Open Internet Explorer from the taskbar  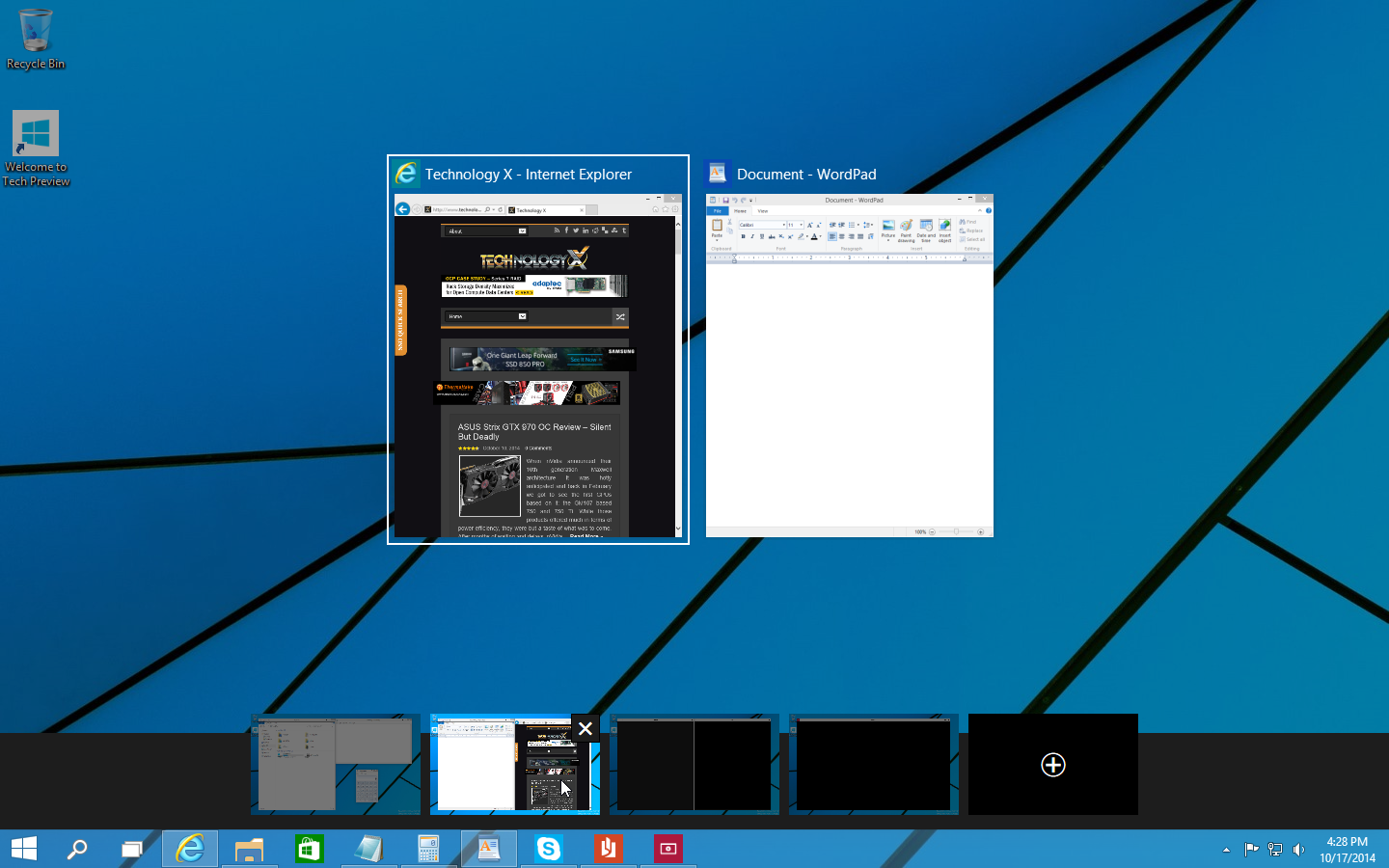tap(190, 849)
